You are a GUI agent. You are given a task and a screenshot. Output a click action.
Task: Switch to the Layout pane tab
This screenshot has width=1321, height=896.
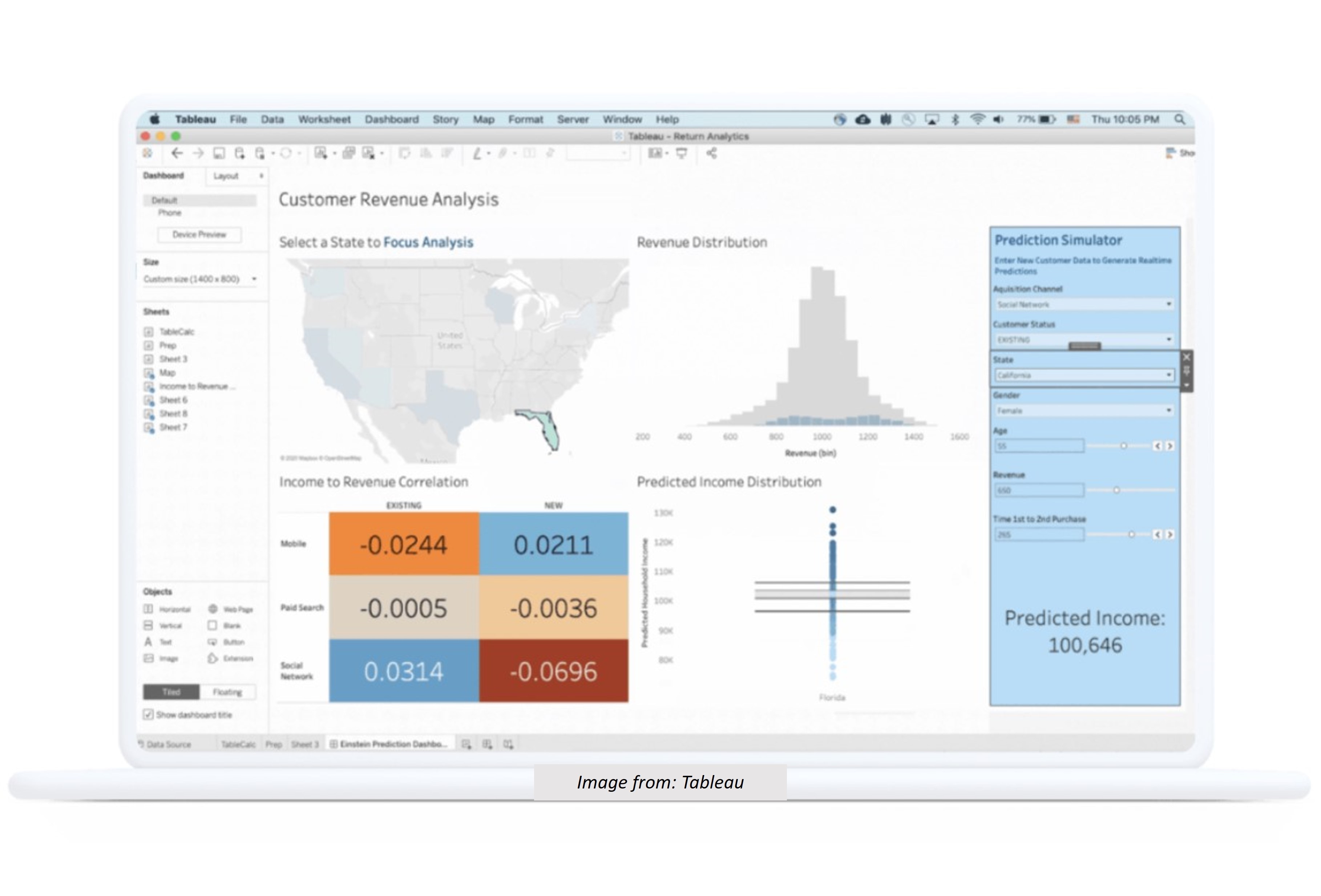coord(226,175)
